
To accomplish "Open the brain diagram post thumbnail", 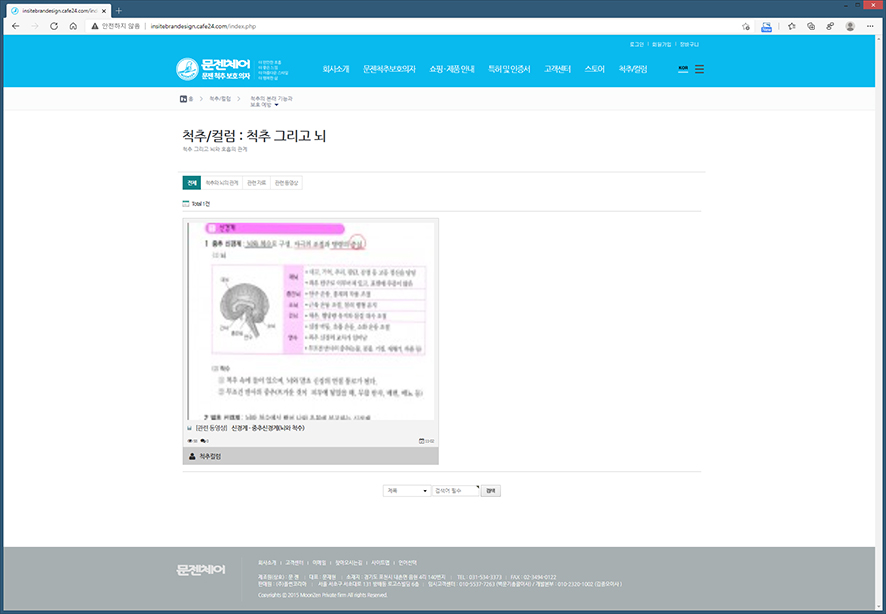I will pos(310,320).
